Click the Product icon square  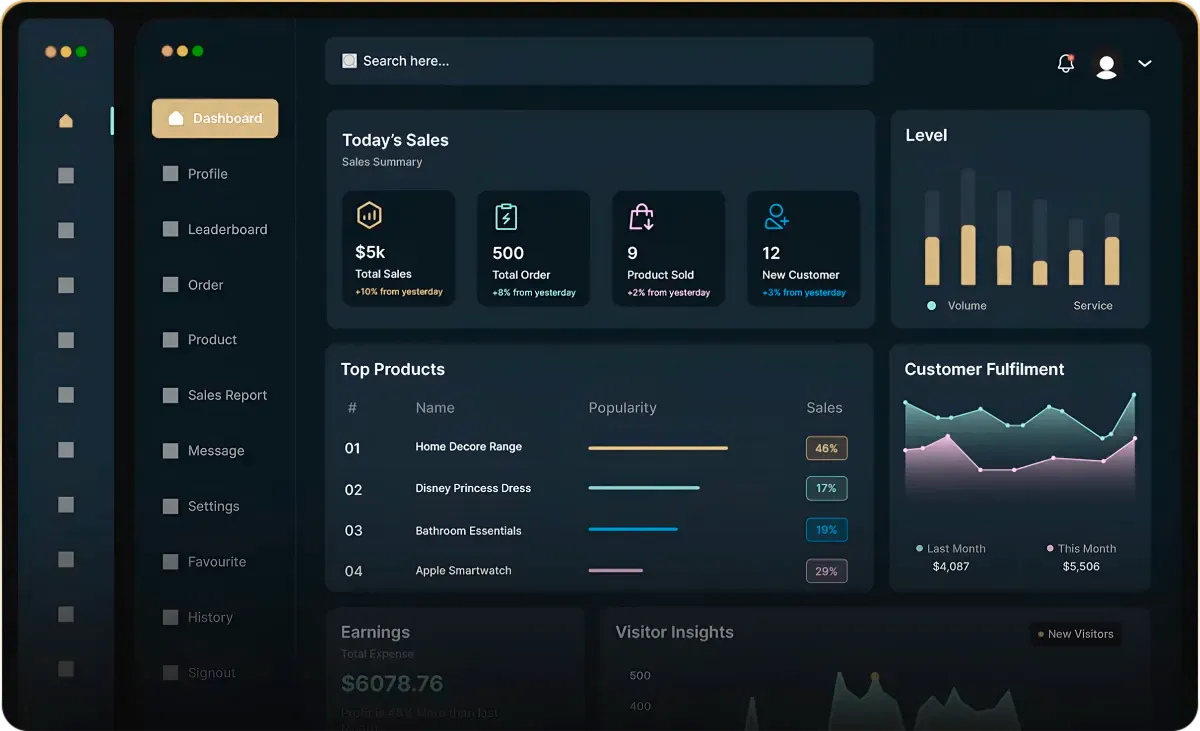170,340
